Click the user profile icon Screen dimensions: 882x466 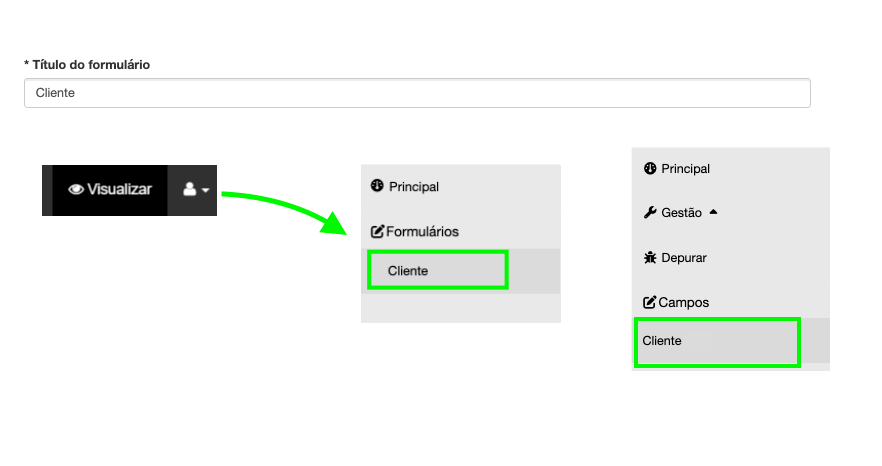click(189, 189)
